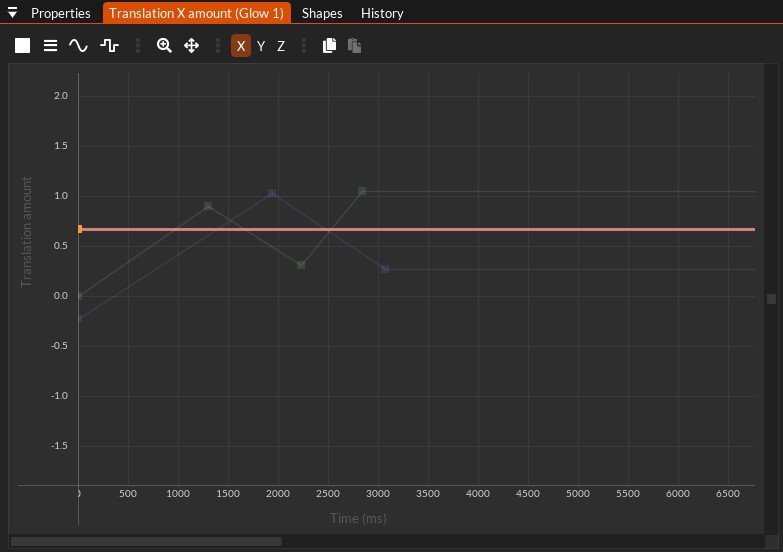This screenshot has width=783, height=552.
Task: Toggle the X axis curve button
Action: pos(241,46)
